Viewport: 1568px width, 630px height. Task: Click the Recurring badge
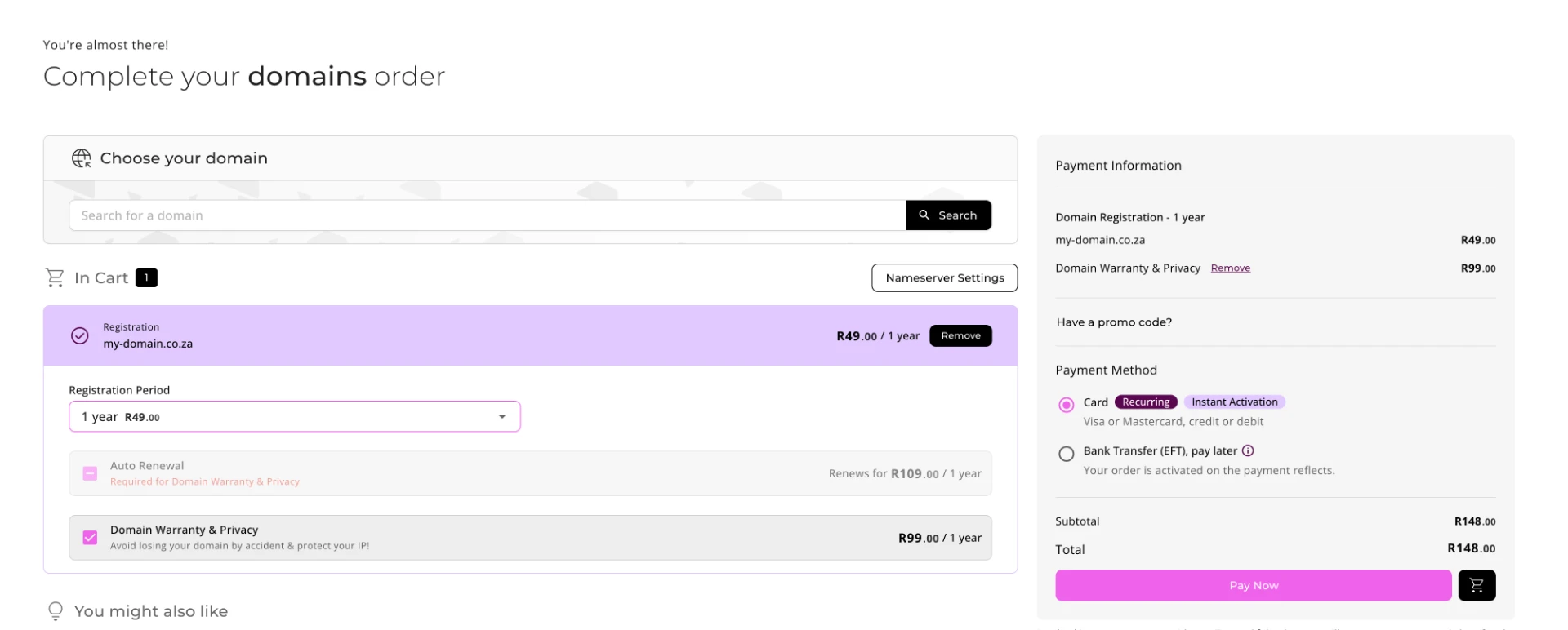coord(1146,402)
